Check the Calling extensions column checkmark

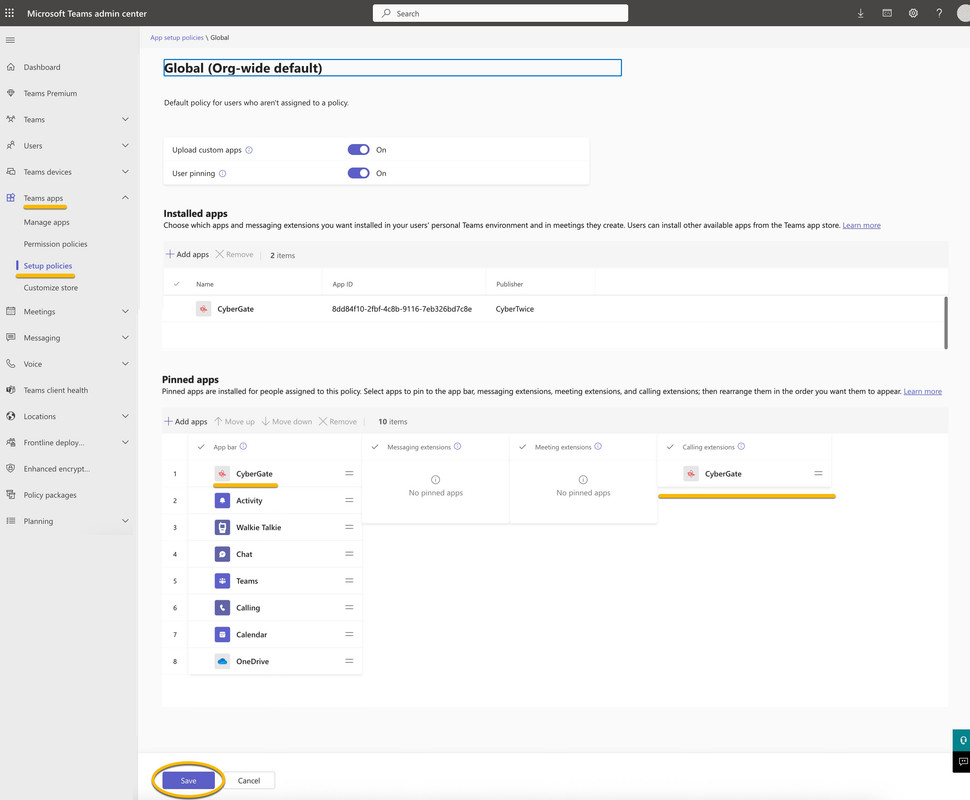click(670, 447)
